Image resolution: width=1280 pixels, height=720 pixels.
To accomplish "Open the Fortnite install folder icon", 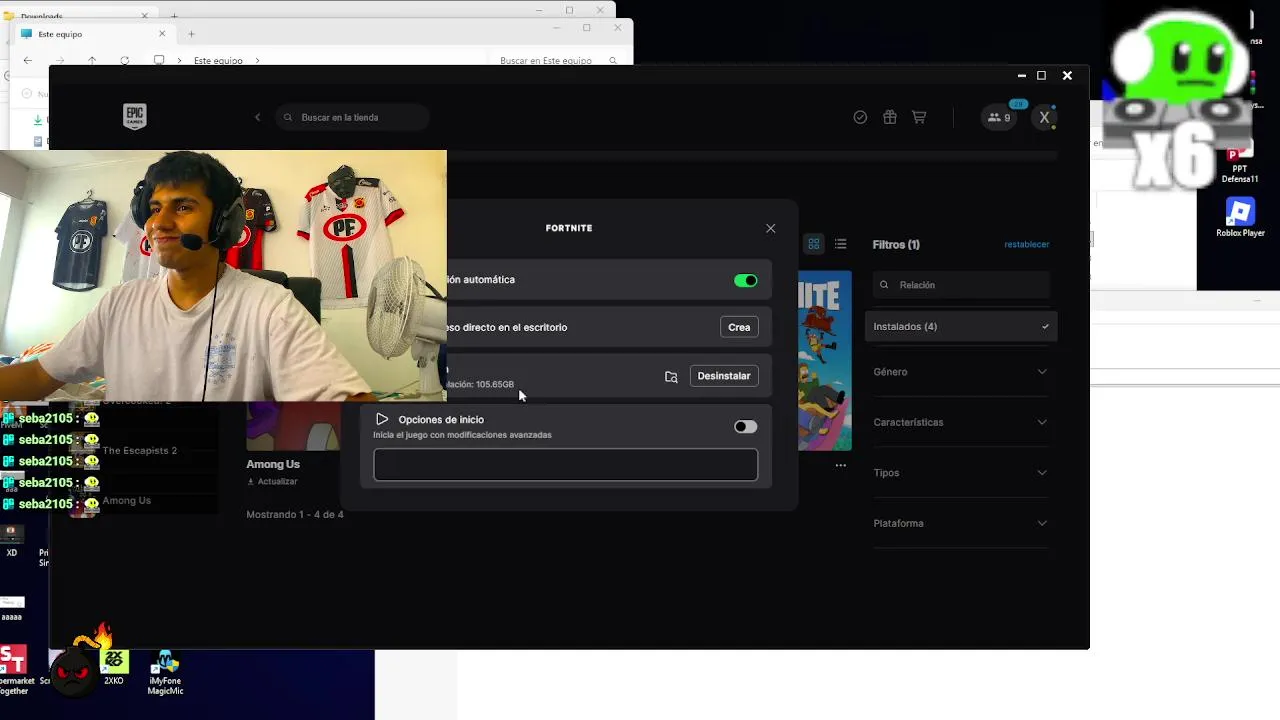I will [671, 376].
